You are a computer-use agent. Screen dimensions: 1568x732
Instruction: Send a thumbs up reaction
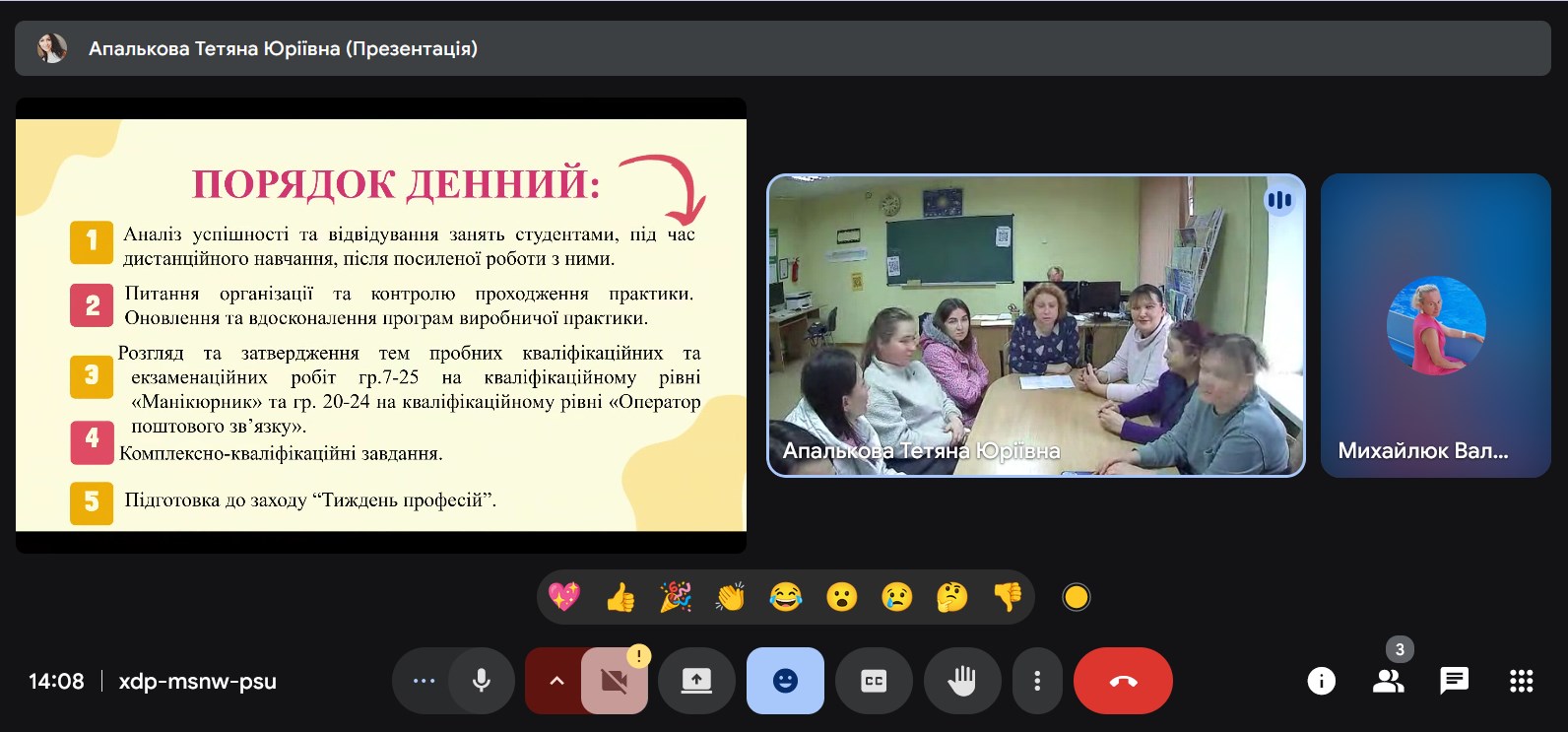tap(620, 597)
